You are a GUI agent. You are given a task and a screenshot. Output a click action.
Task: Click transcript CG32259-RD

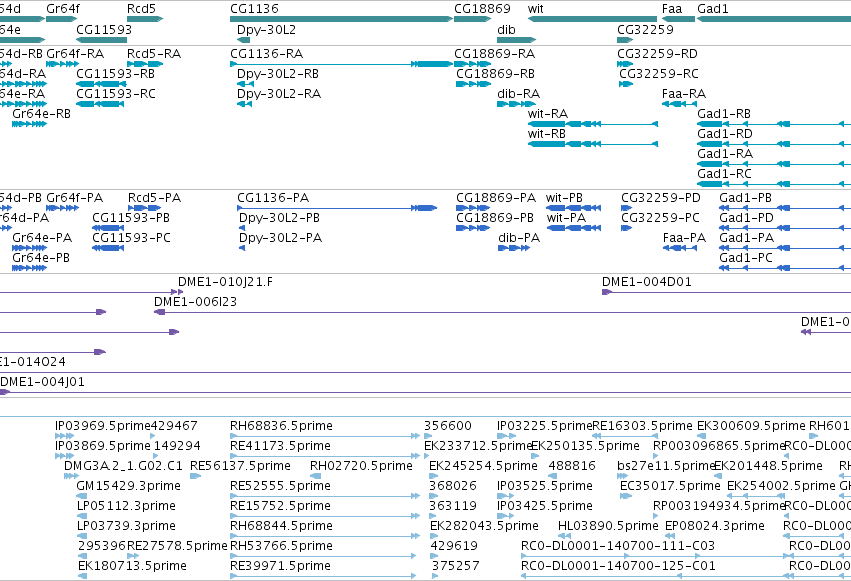click(625, 64)
